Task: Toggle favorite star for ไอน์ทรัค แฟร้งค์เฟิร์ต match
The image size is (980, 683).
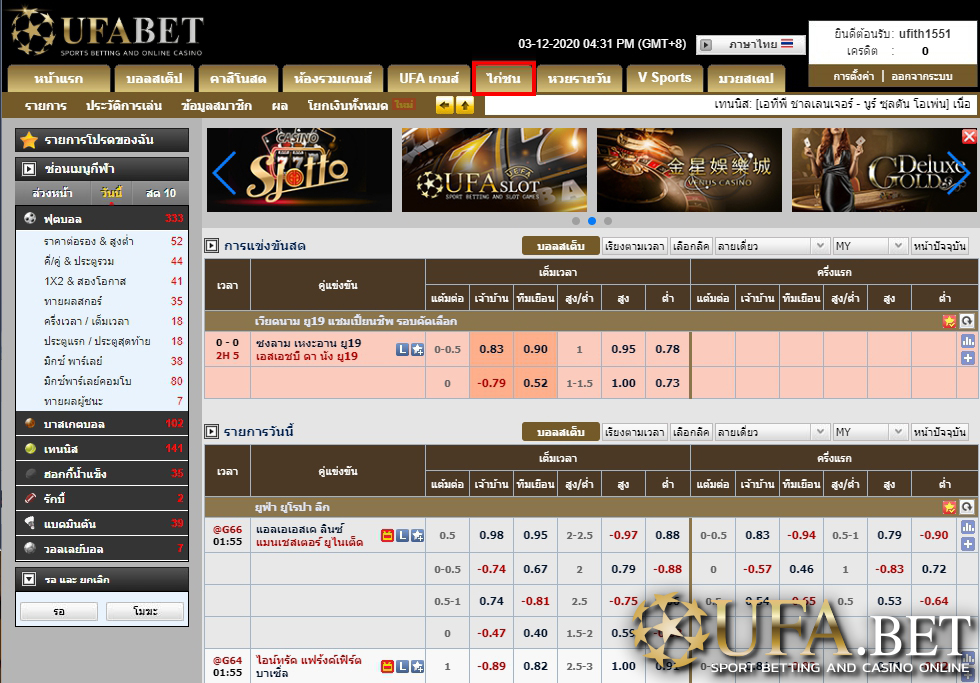Action: 418,667
